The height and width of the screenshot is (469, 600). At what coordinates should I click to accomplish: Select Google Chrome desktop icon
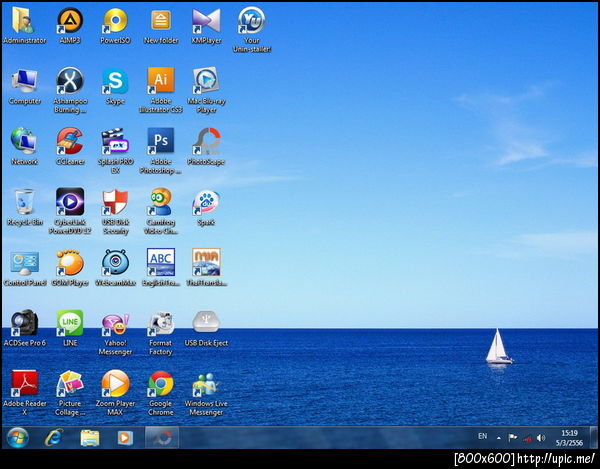click(161, 383)
